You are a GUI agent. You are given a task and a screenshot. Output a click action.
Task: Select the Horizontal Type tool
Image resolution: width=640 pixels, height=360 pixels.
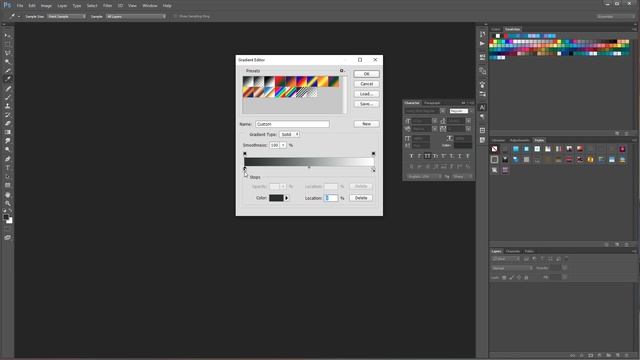[8, 168]
